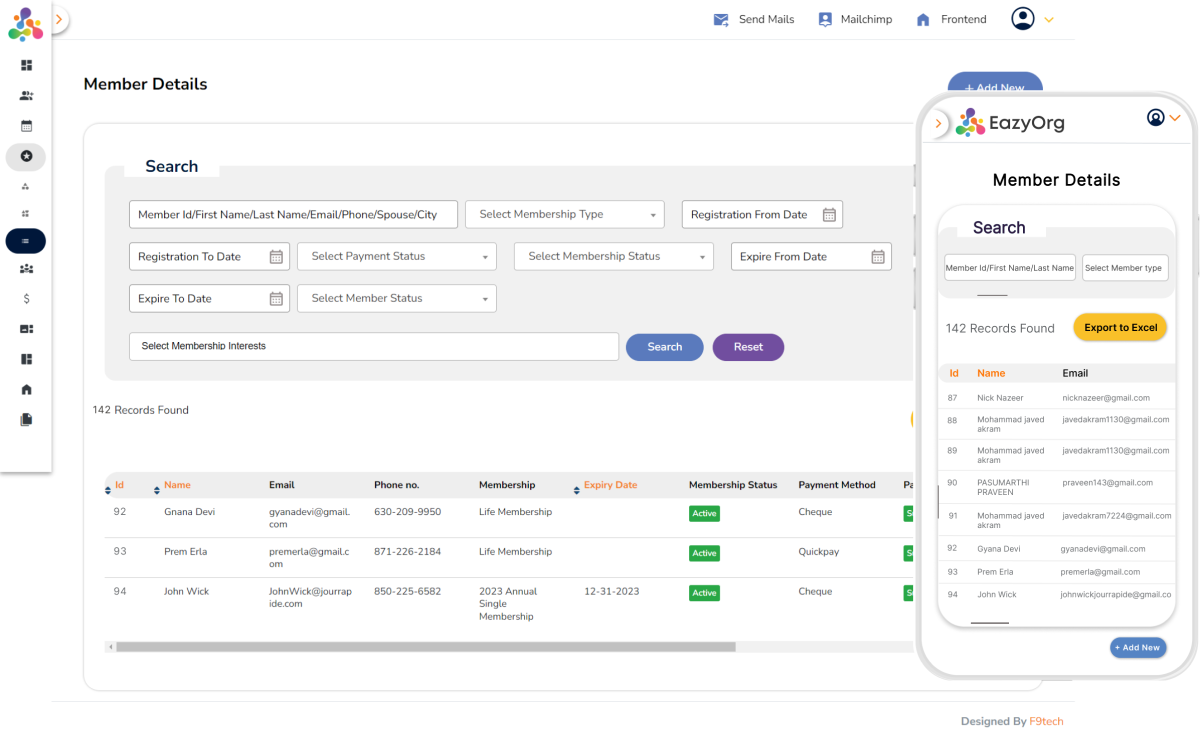Click the Export to Excel button
The height and width of the screenshot is (741, 1200).
pyautogui.click(x=1120, y=328)
